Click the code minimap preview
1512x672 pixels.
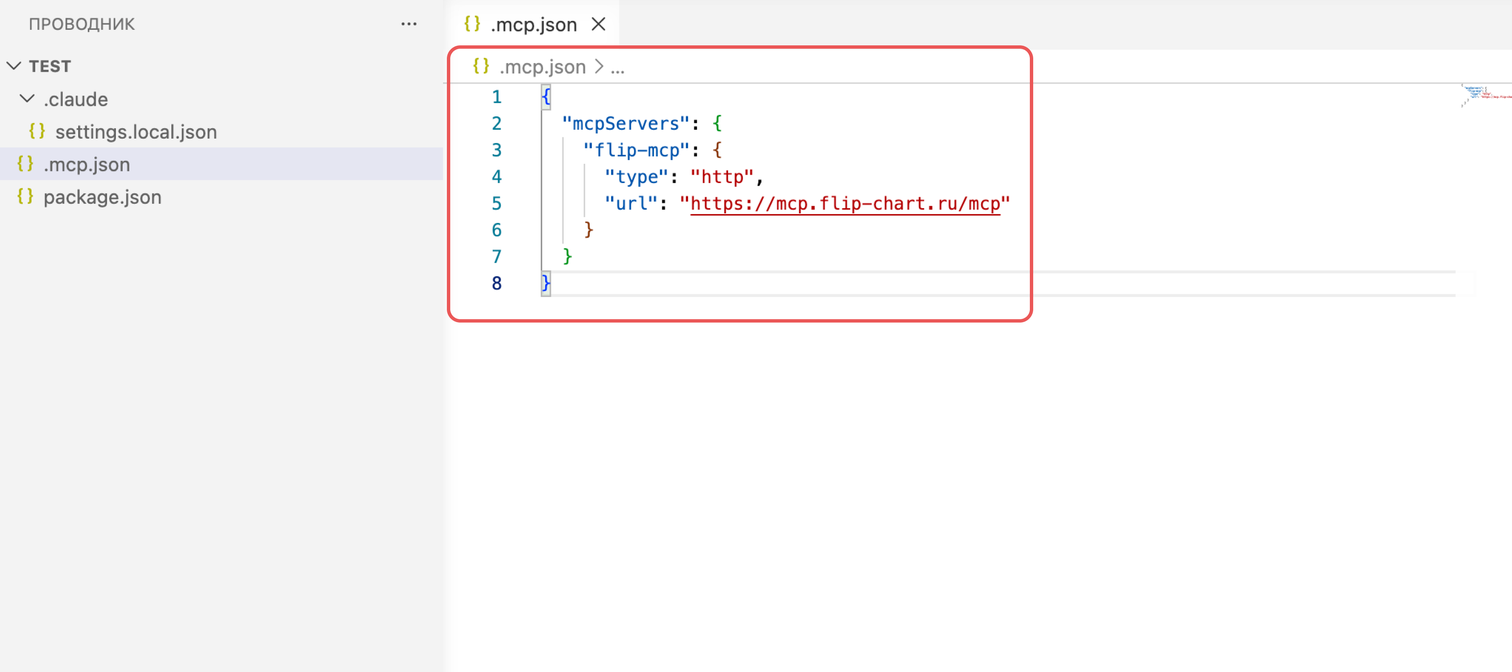(x=1486, y=95)
